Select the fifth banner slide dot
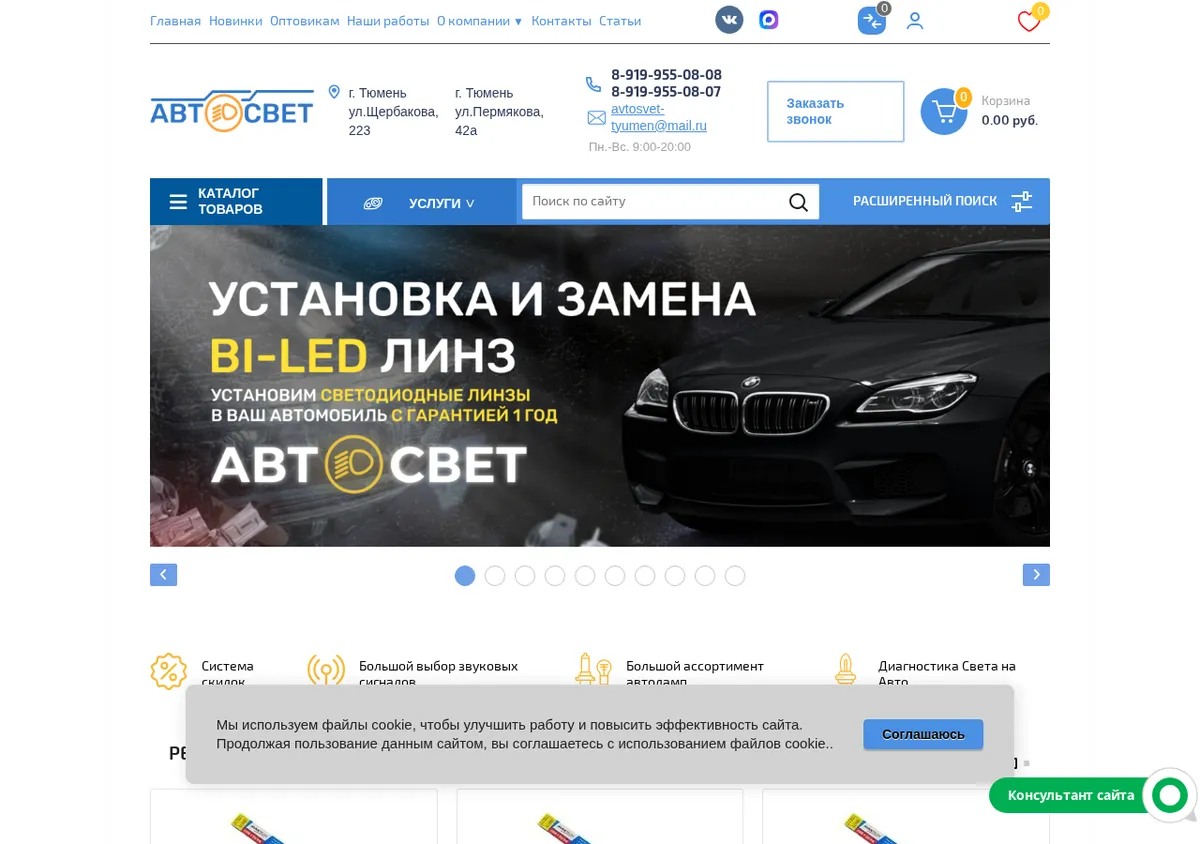This screenshot has height=844, width=1200. (585, 576)
